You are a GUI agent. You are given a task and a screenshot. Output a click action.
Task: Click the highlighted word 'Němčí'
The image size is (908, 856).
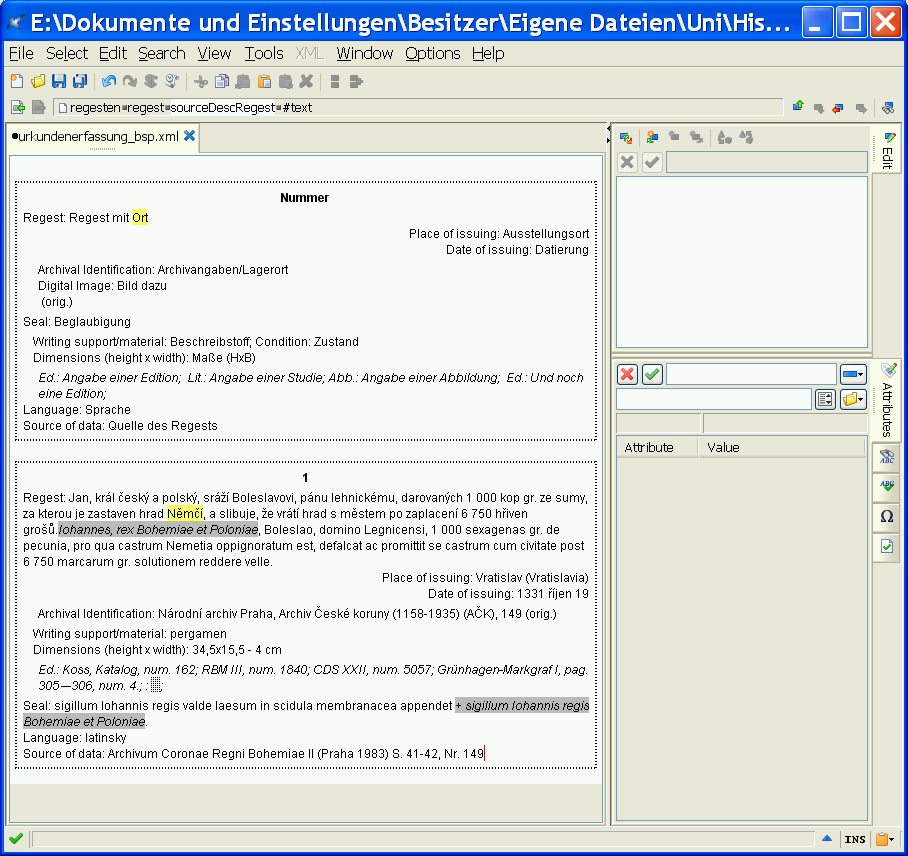coord(185,514)
